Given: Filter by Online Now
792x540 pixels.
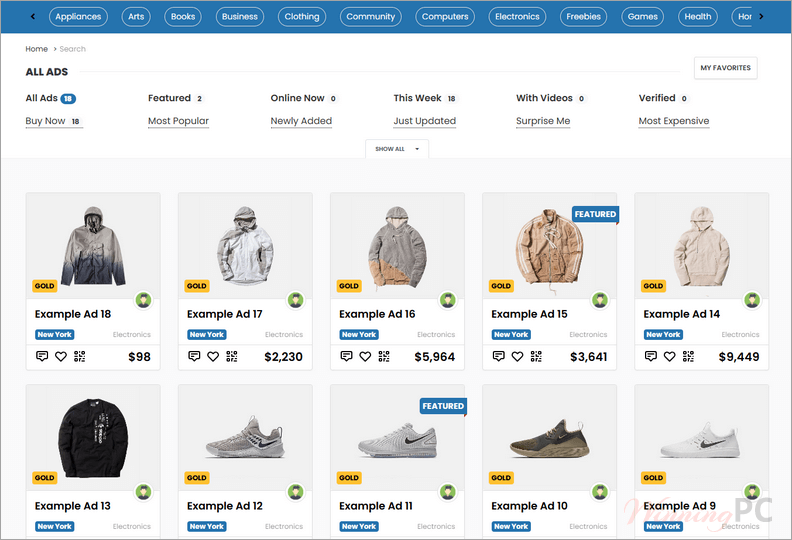Looking at the screenshot, I should [x=304, y=98].
